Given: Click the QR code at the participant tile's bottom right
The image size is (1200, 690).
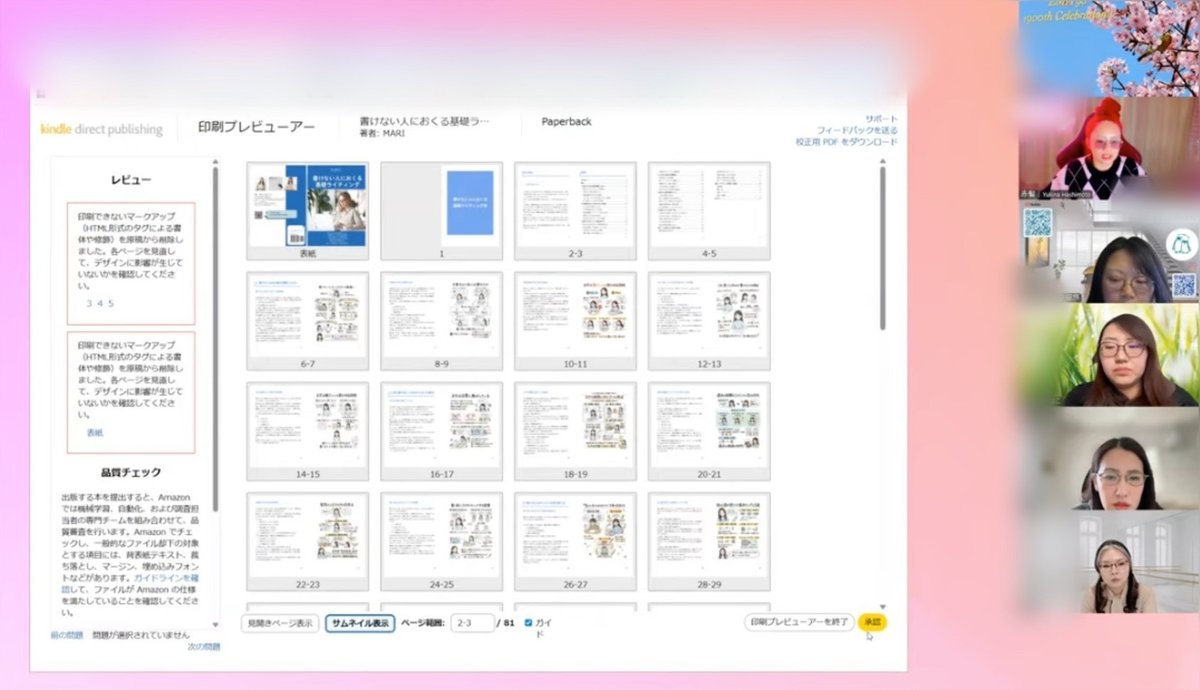Looking at the screenshot, I should click(1184, 286).
